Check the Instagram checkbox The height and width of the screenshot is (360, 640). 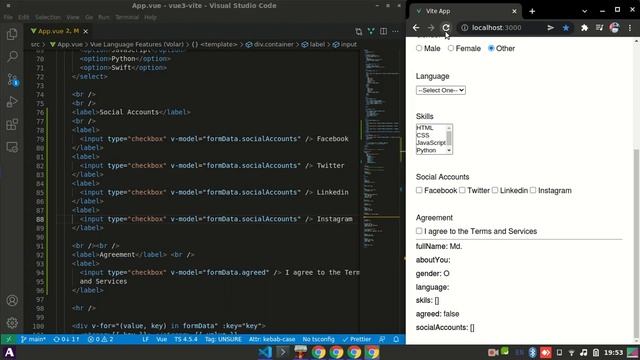pyautogui.click(x=533, y=190)
